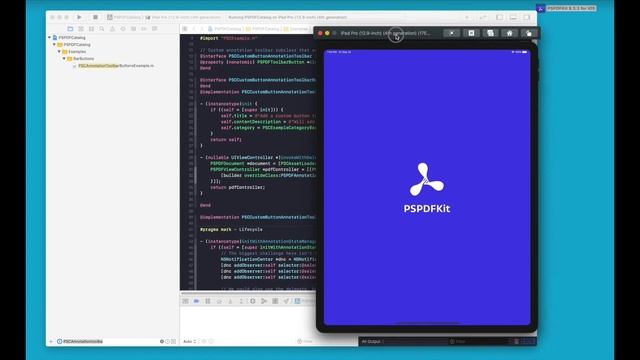
Task: Open the Issue navigator warning icon
Action: coord(112,29)
